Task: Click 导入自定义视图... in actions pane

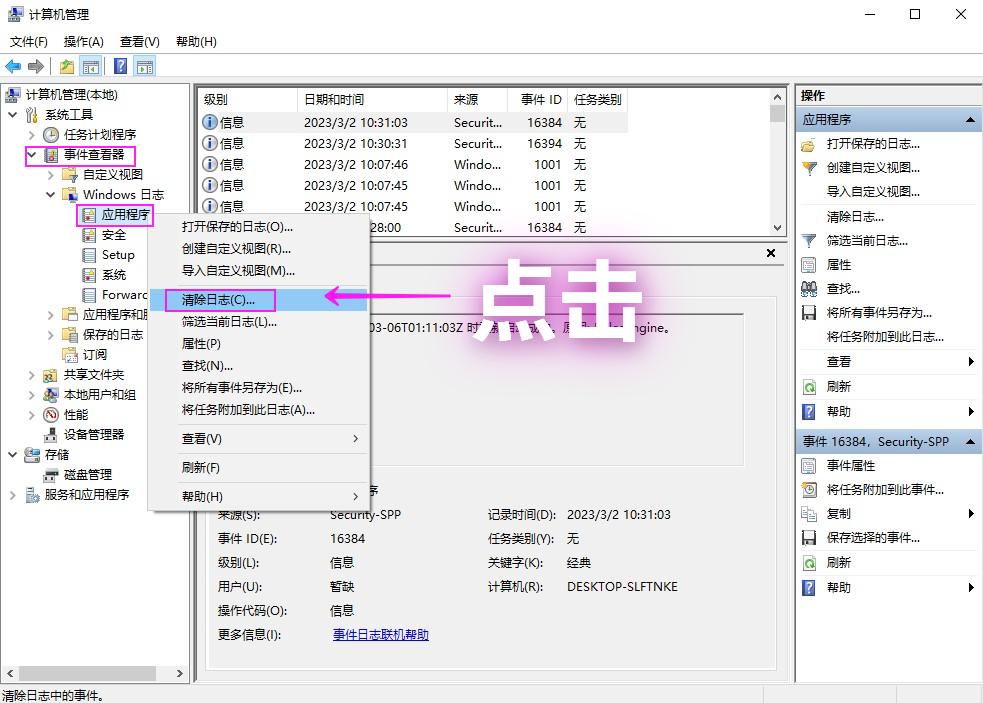Action: (x=873, y=192)
